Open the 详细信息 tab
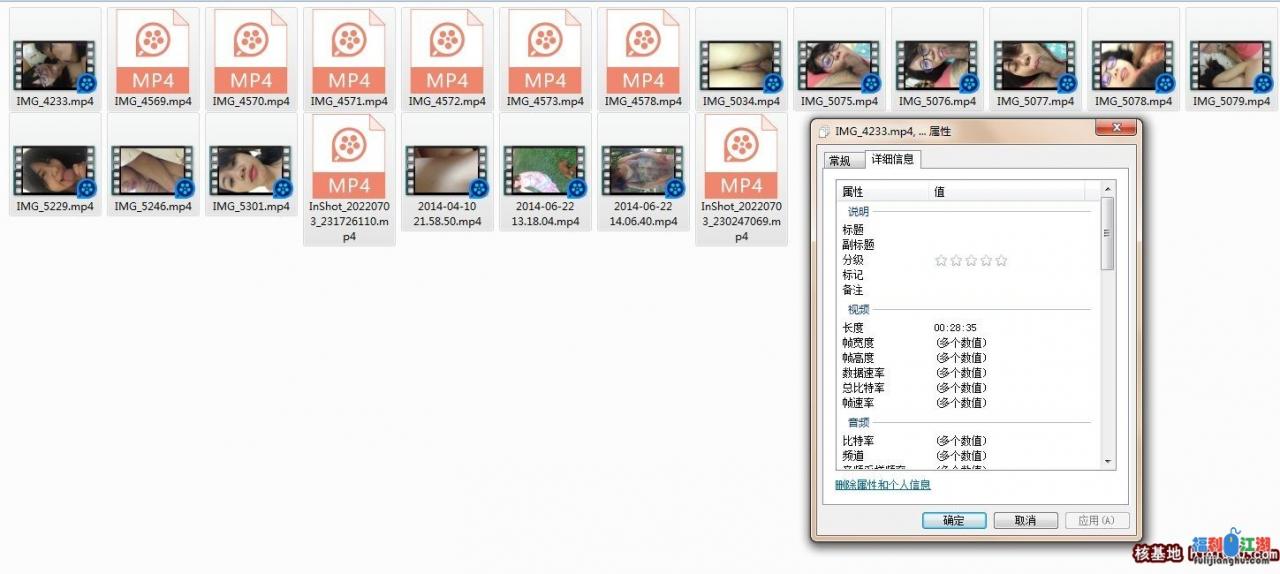1280x574 pixels. pyautogui.click(x=892, y=159)
